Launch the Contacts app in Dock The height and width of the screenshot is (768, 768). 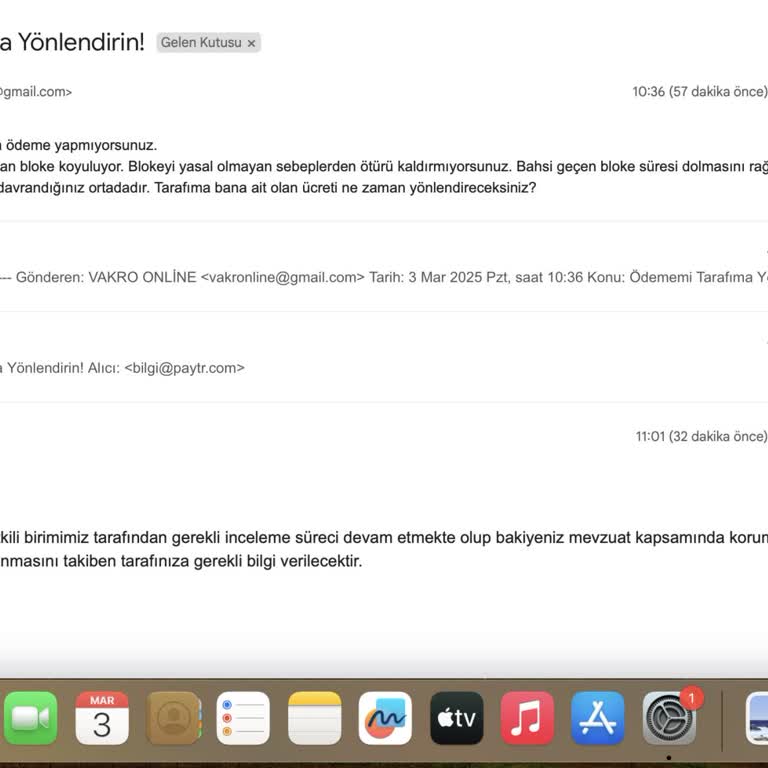[173, 718]
